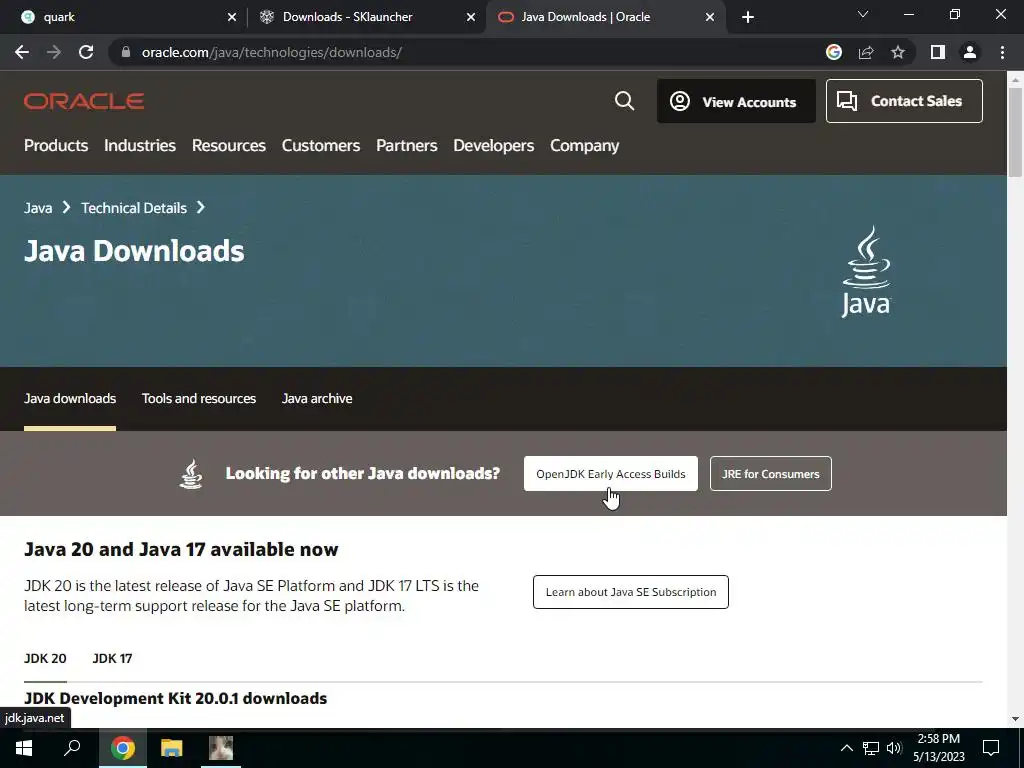Click the padlock site info icon
1024x768 pixels.
click(126, 52)
